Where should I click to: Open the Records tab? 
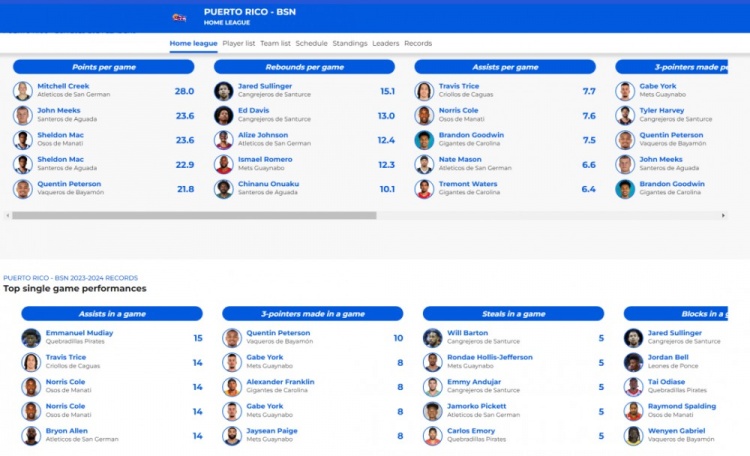pos(418,44)
